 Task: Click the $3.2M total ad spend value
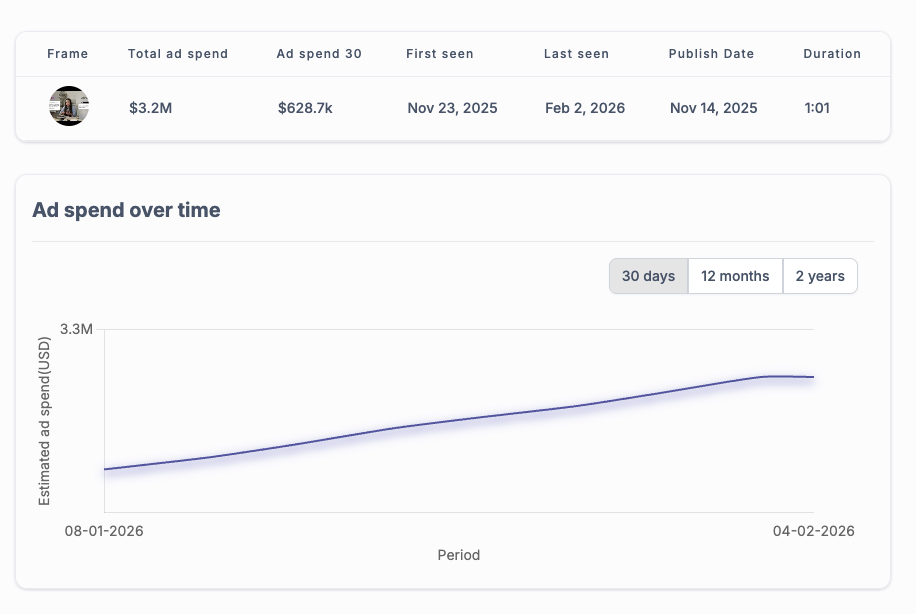click(151, 108)
